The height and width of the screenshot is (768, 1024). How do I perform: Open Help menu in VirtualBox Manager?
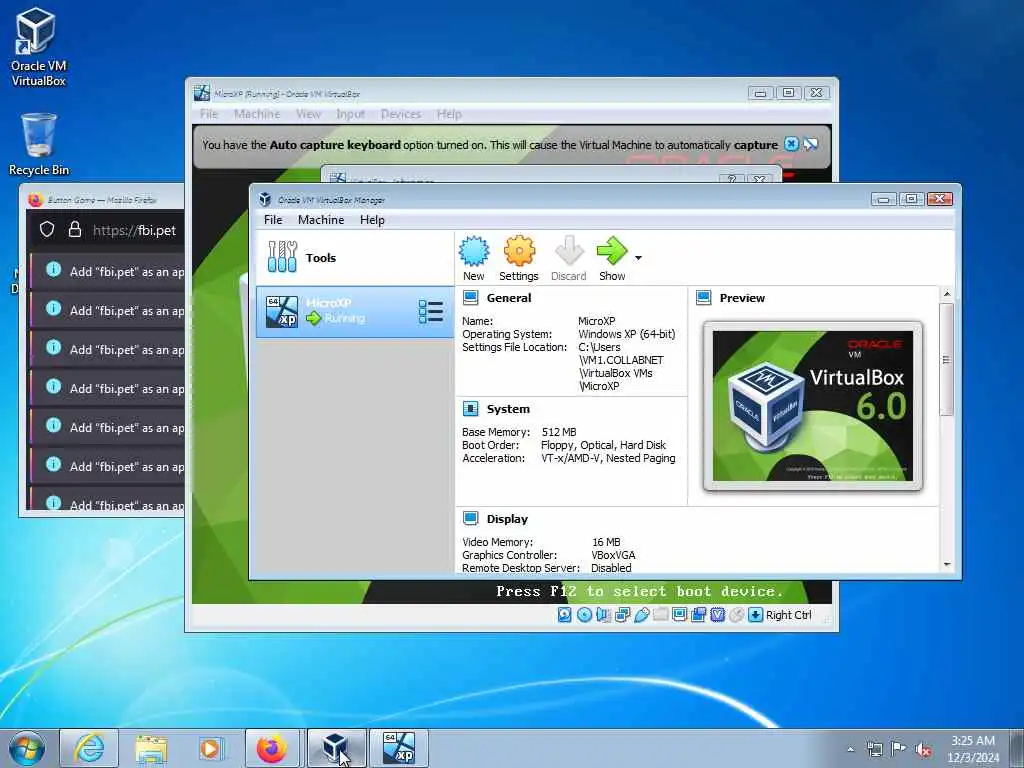coord(372,220)
